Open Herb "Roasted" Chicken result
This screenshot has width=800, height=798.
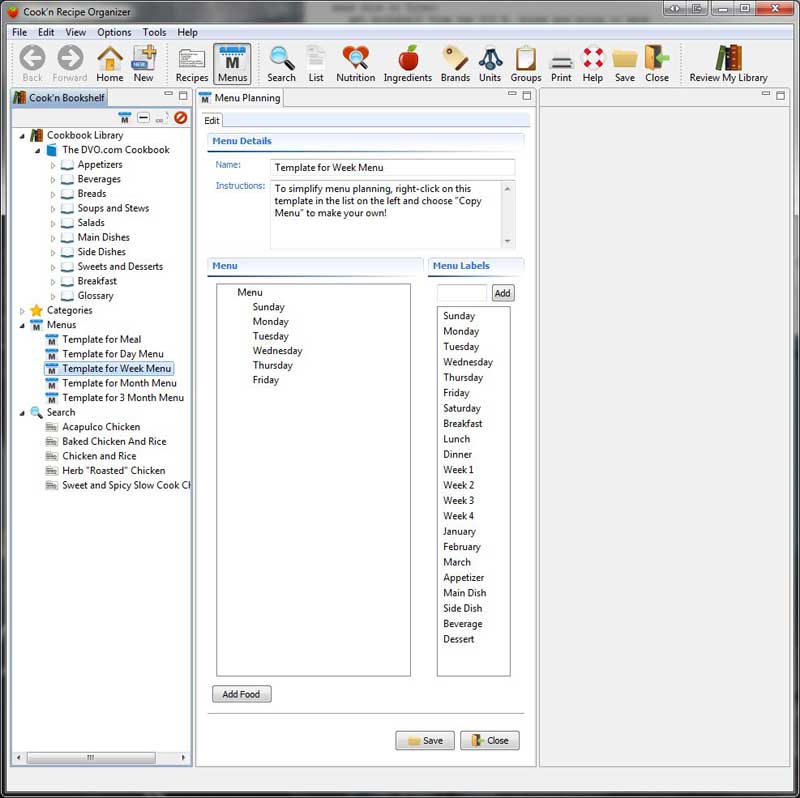(114, 471)
